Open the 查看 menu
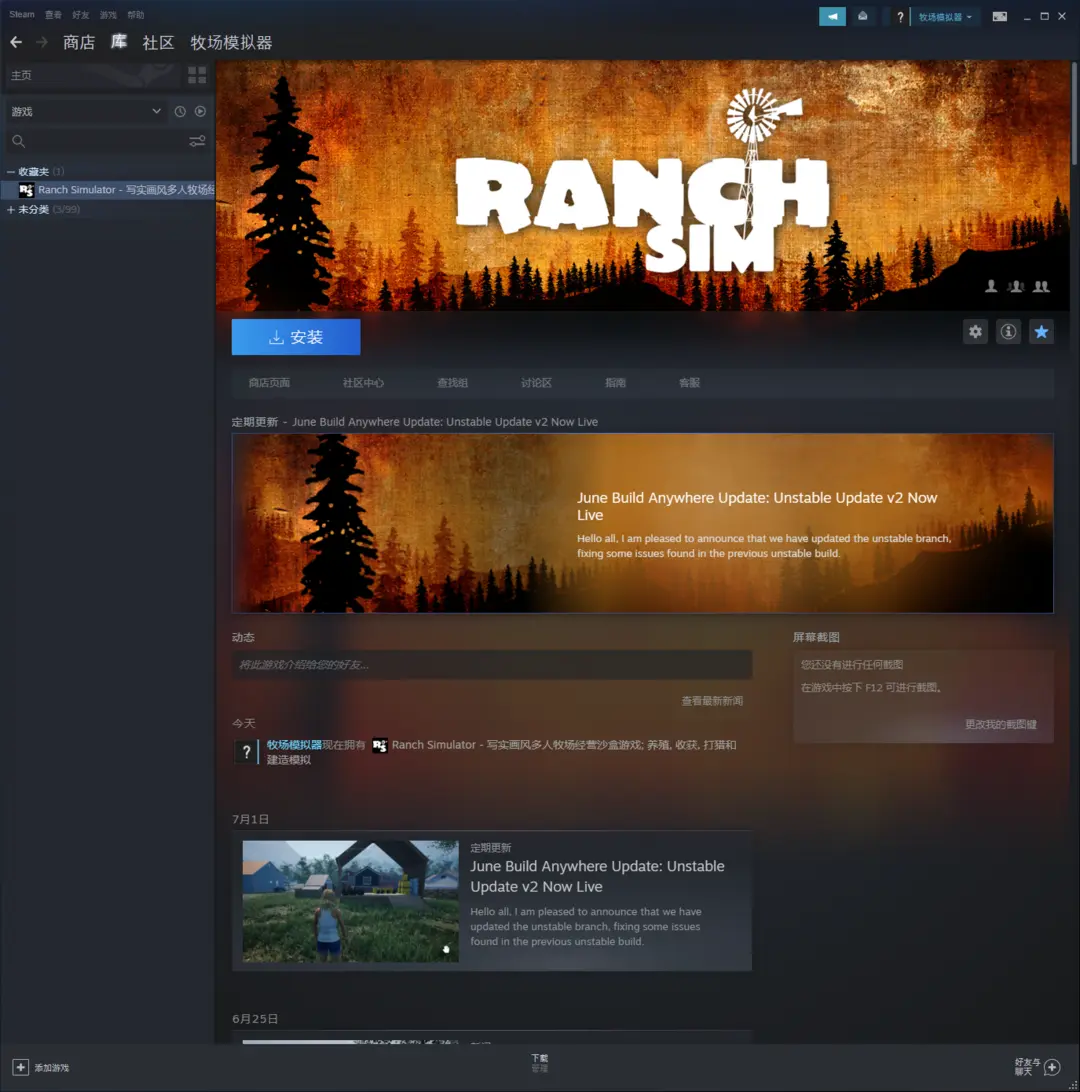Screen dimensions: 1080x1092 click(x=53, y=15)
